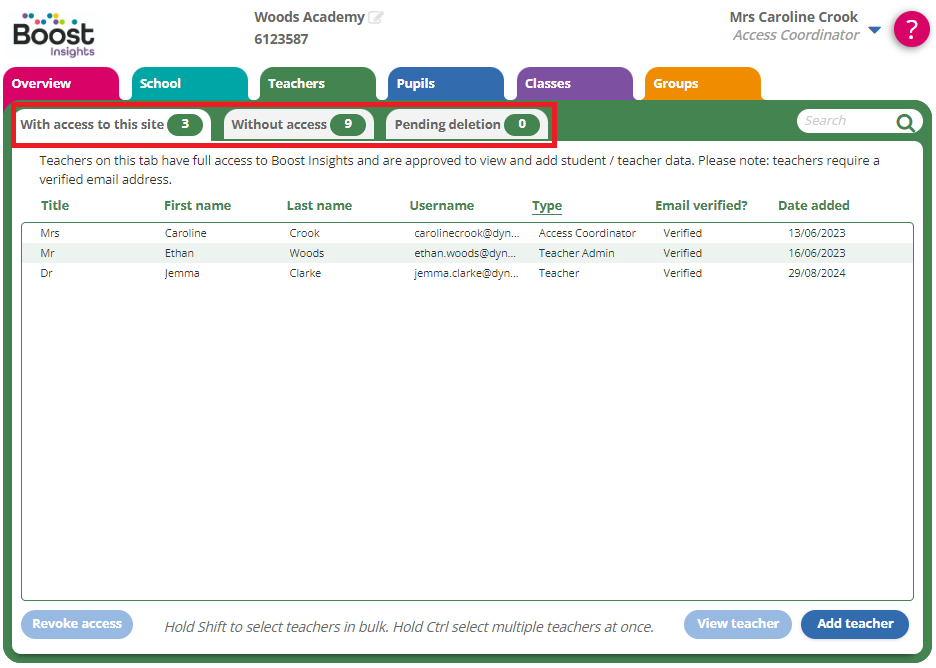Click inside the Search input field
936x668 pixels.
coord(845,121)
